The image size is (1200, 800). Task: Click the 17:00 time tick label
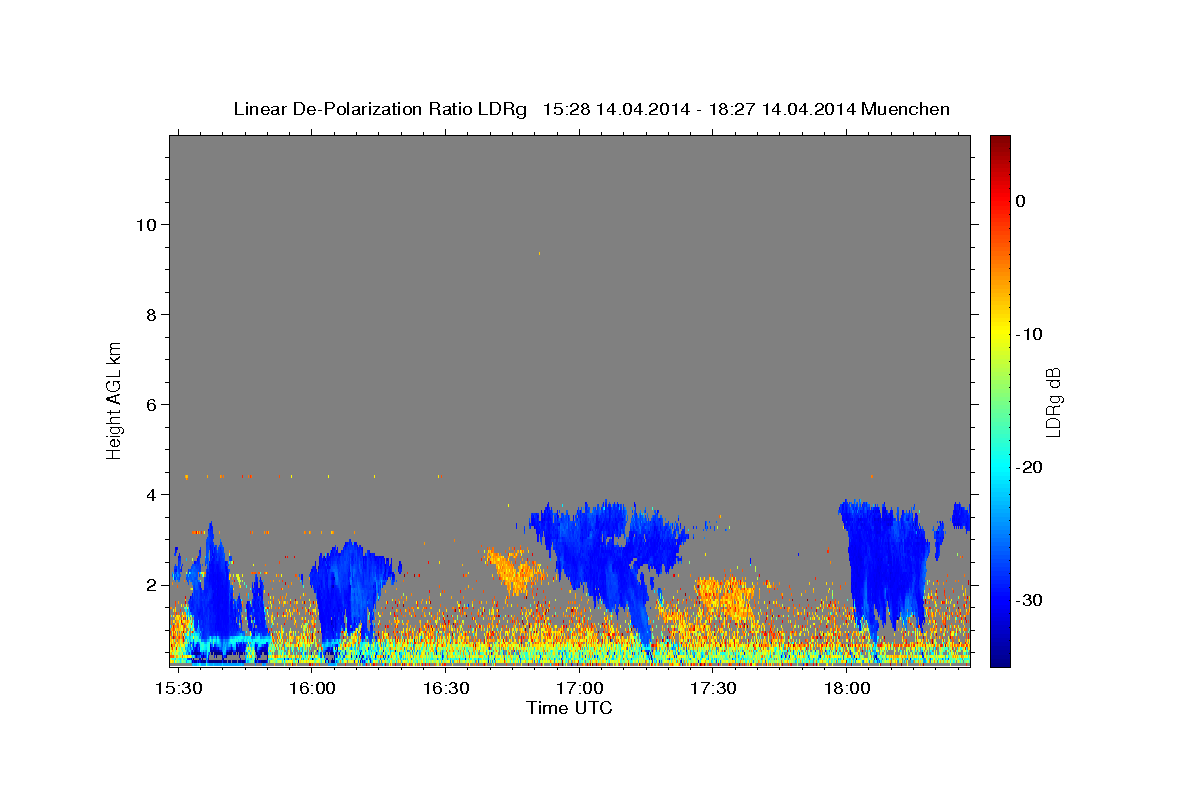pos(579,688)
